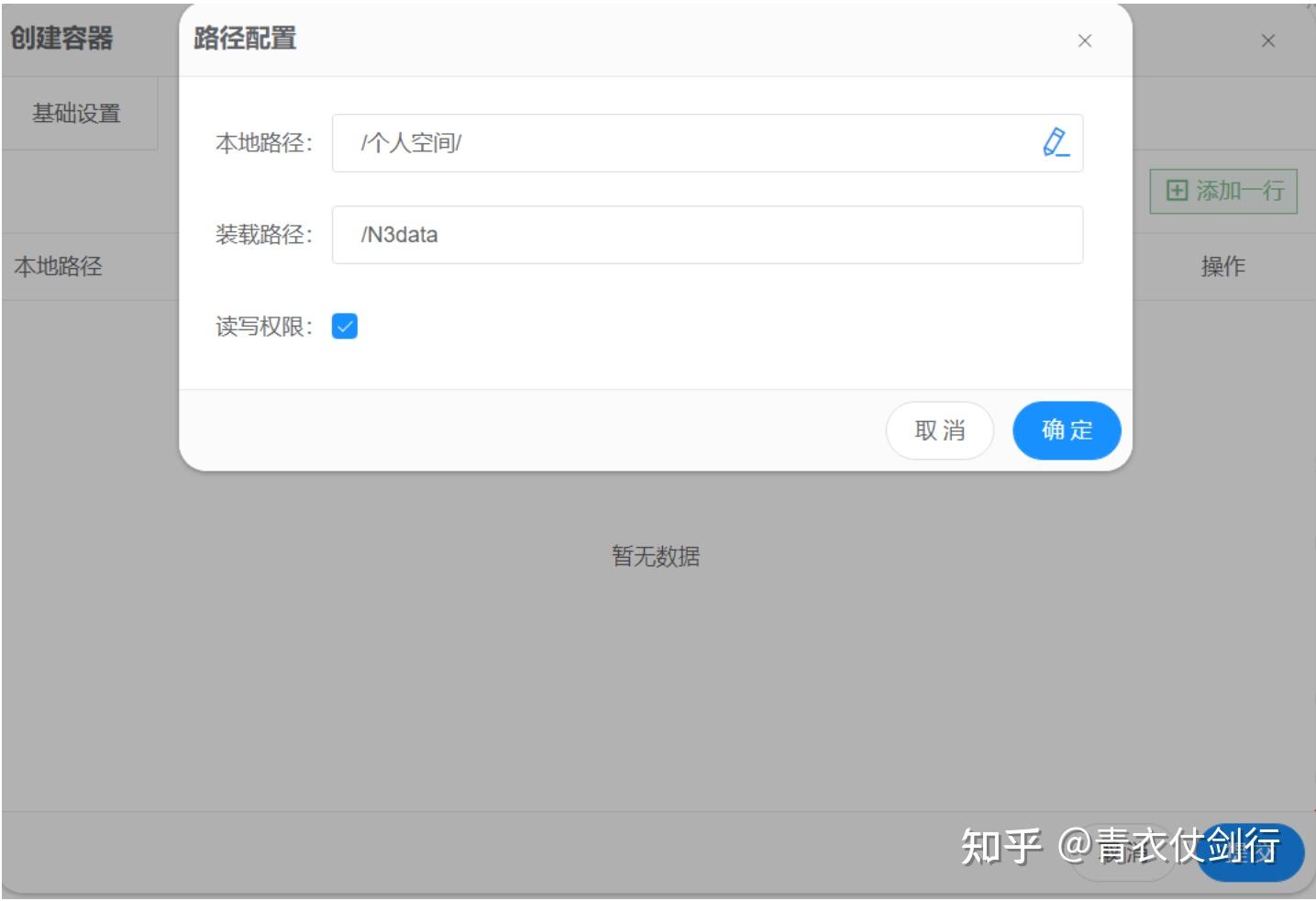Uncheck the 读写权限 checkbox
This screenshot has height=901, width=1316.
click(x=345, y=326)
